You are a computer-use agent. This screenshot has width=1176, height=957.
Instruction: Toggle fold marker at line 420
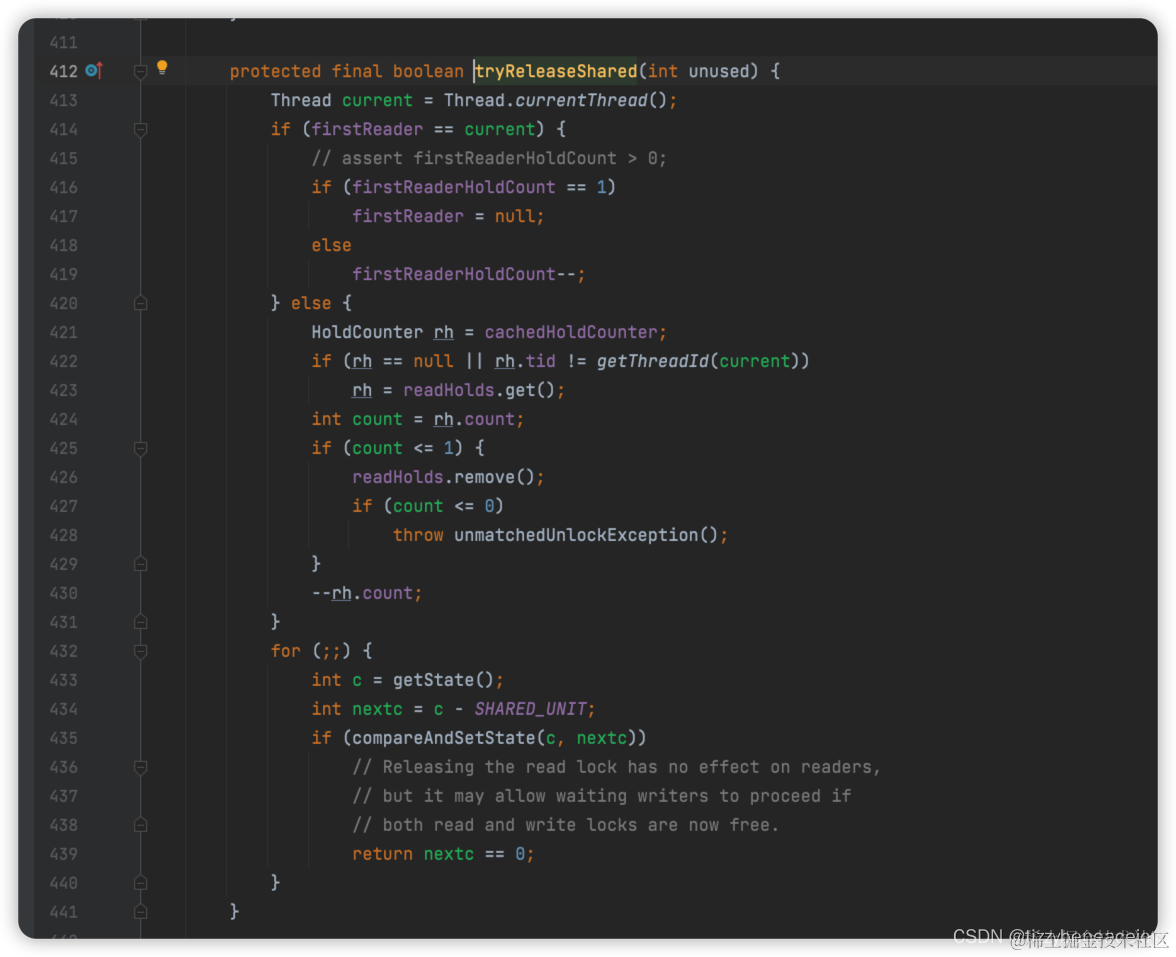140,303
